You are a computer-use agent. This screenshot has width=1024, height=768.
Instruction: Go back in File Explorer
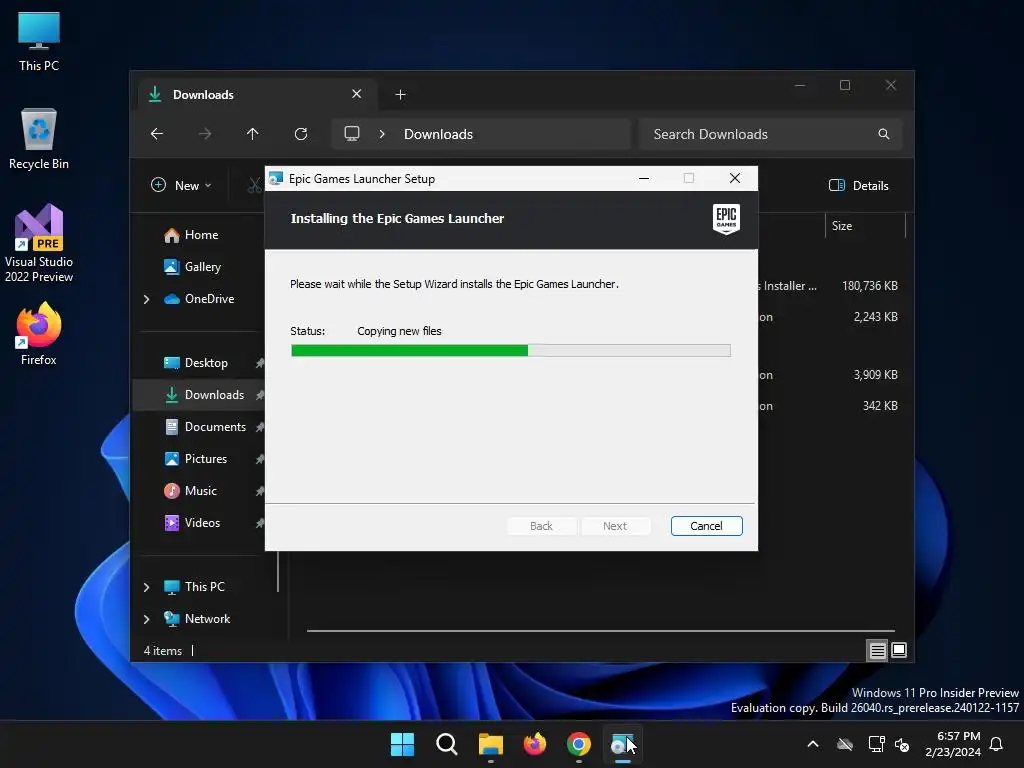[157, 134]
